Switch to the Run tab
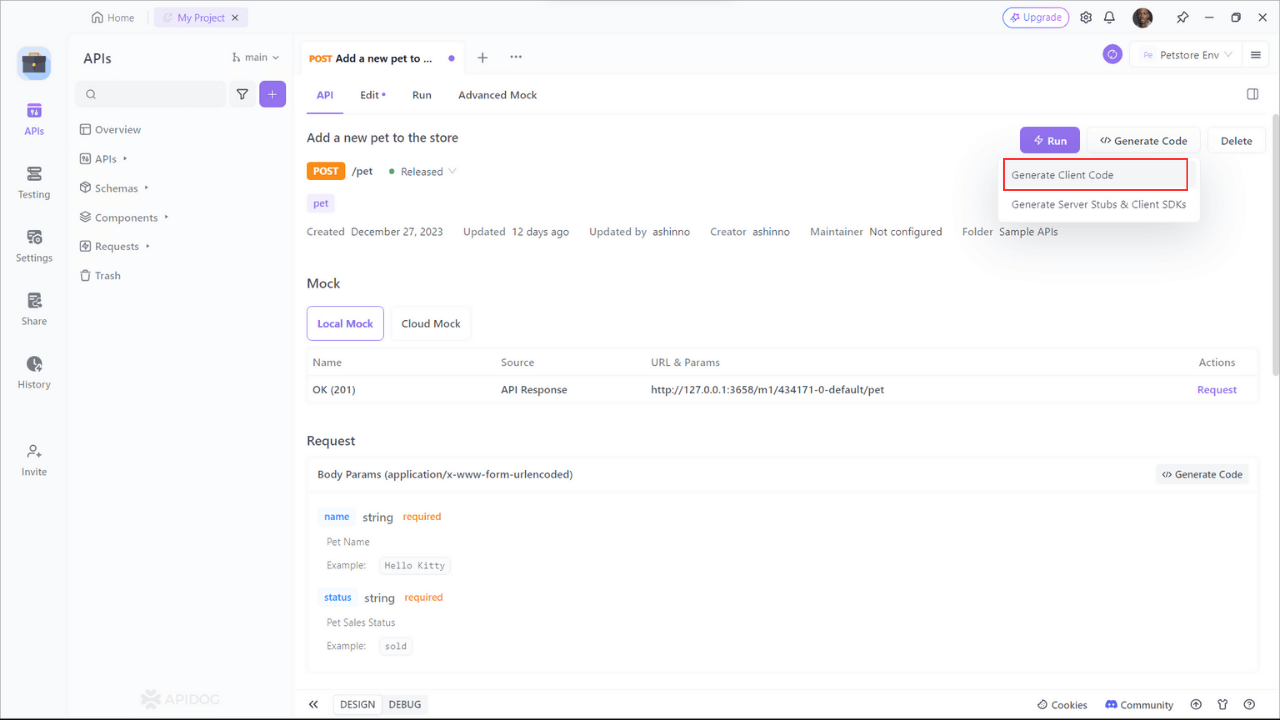This screenshot has width=1280, height=720. click(422, 95)
